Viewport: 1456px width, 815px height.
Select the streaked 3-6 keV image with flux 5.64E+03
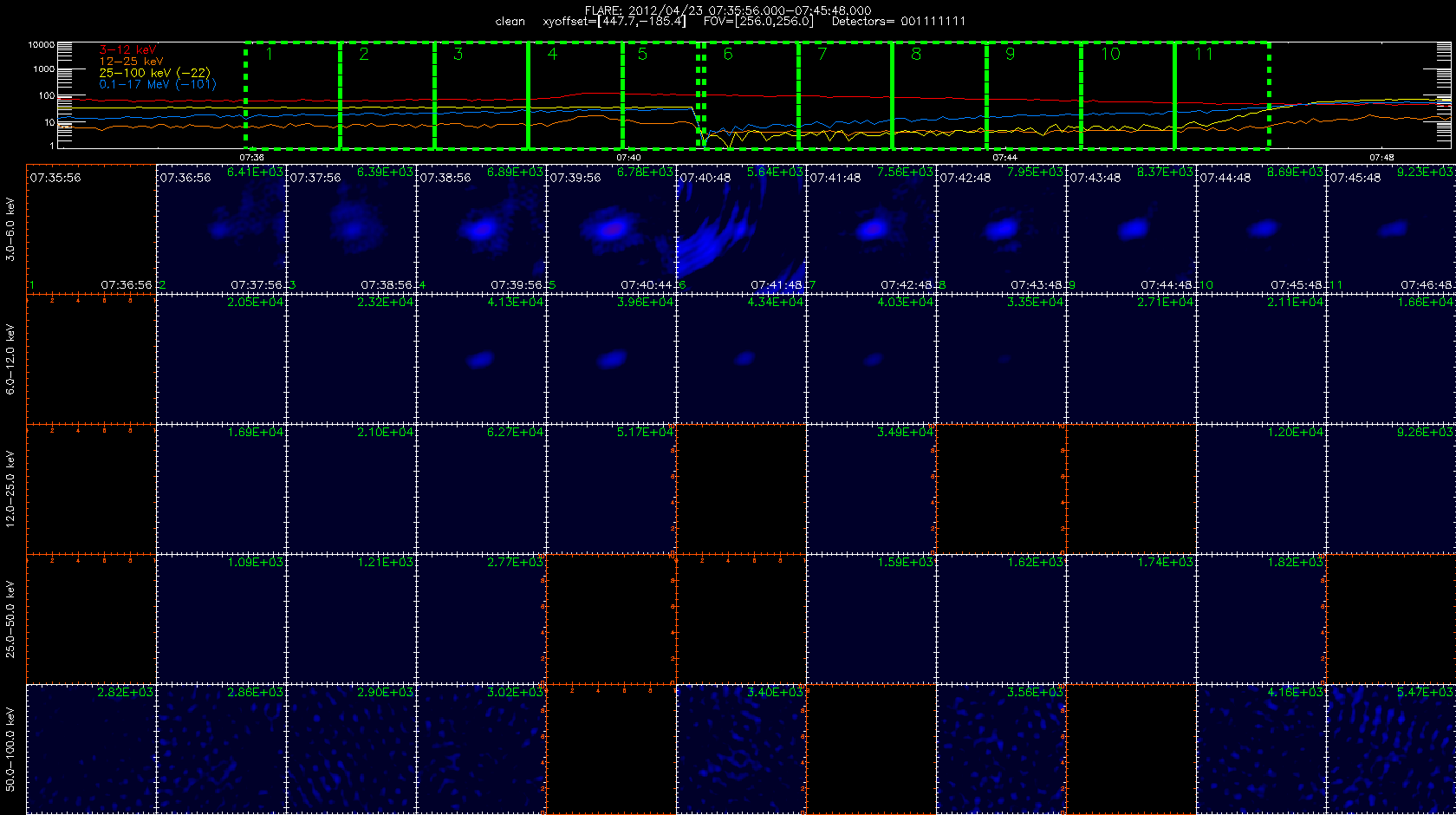[x=741, y=229]
